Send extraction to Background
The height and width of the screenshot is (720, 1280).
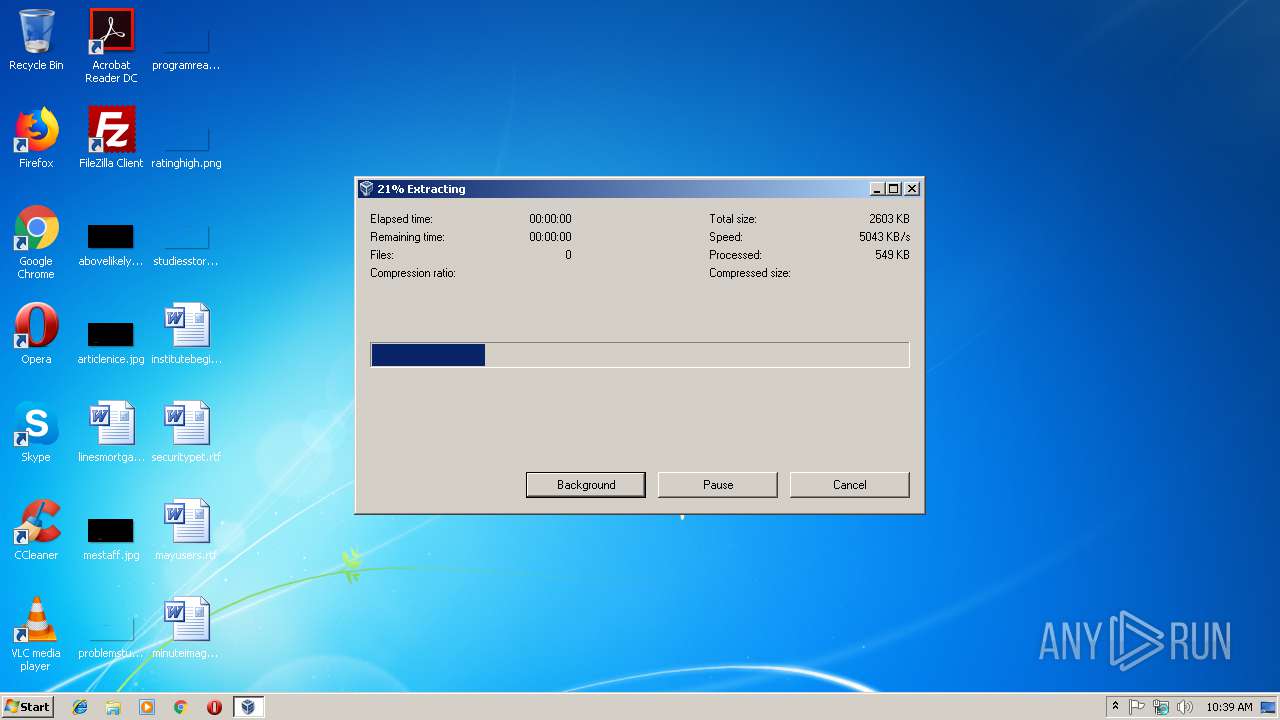tap(586, 485)
